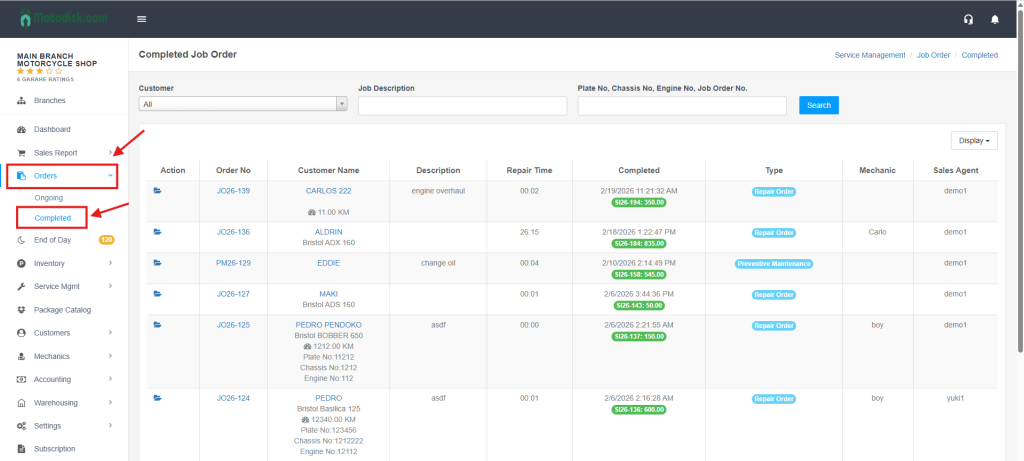This screenshot has height=461, width=1024.
Task: Expand the Display dropdown button
Action: (x=973, y=141)
